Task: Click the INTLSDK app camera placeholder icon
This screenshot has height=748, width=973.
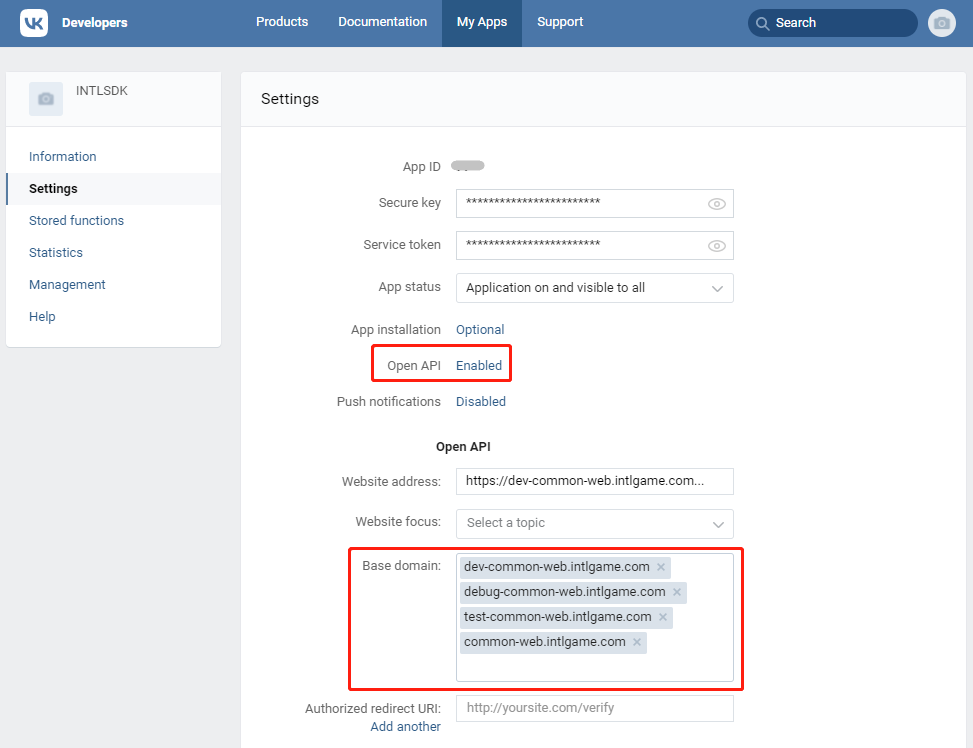Action: click(x=45, y=98)
